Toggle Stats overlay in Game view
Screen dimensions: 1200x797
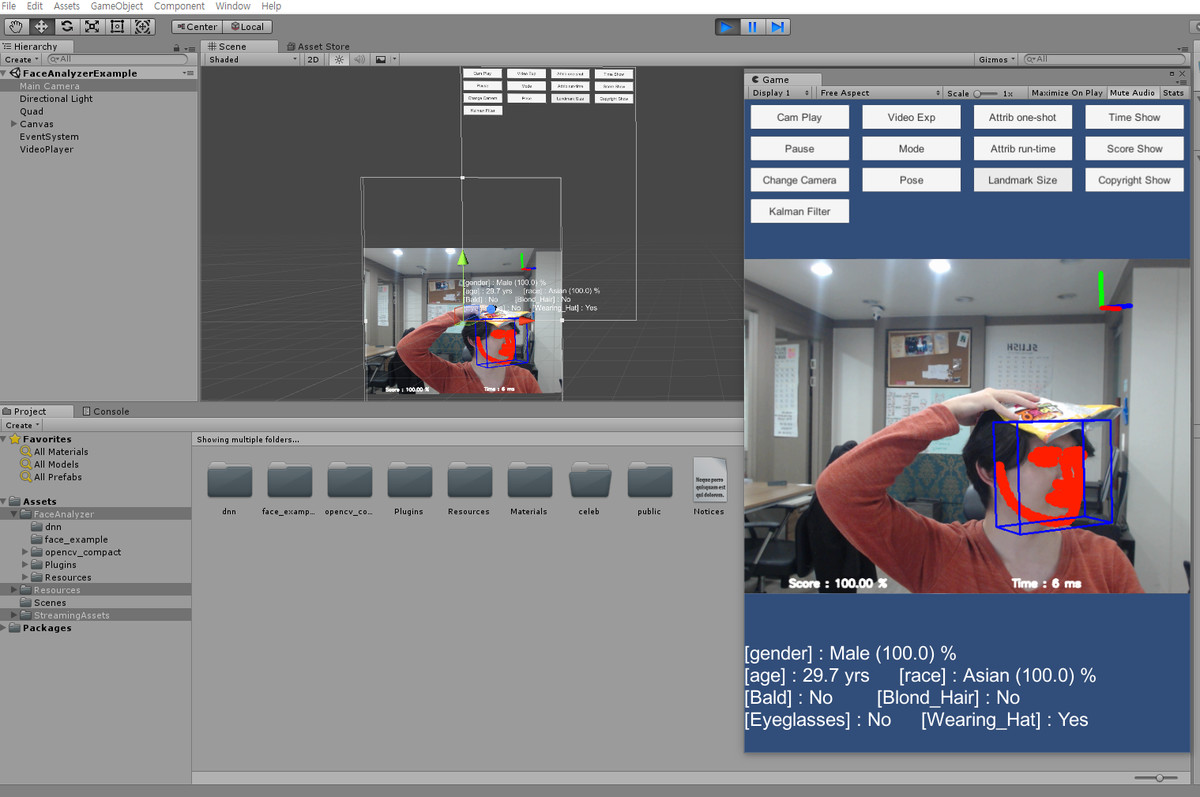tap(1173, 93)
